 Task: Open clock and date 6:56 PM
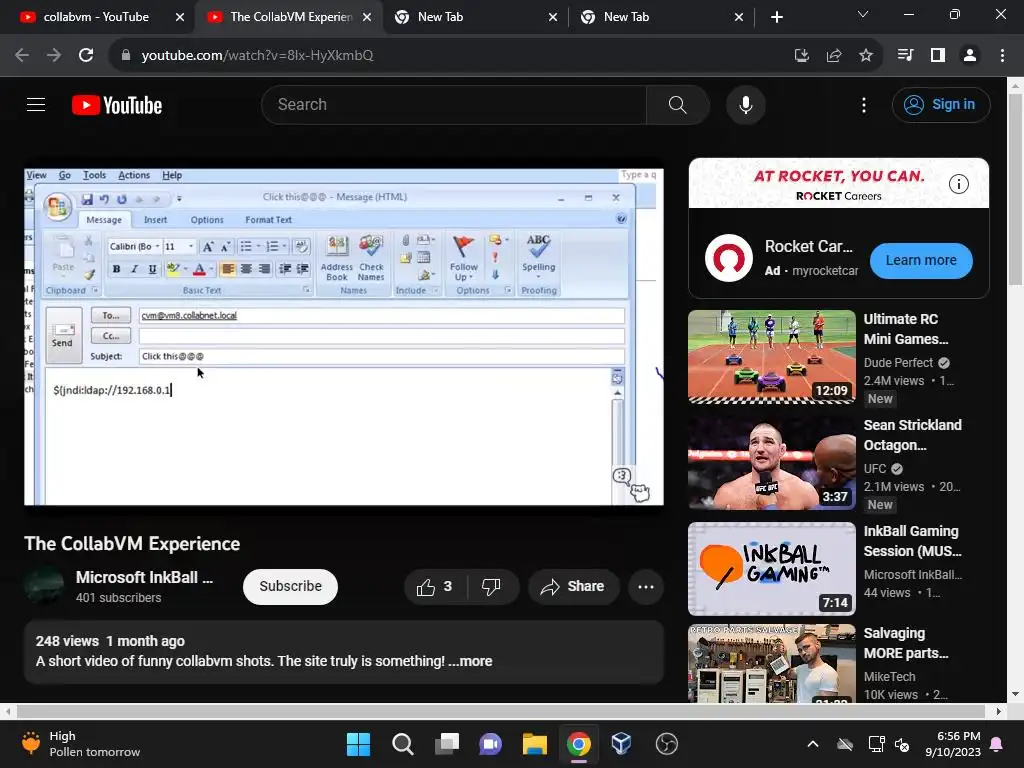(x=953, y=744)
